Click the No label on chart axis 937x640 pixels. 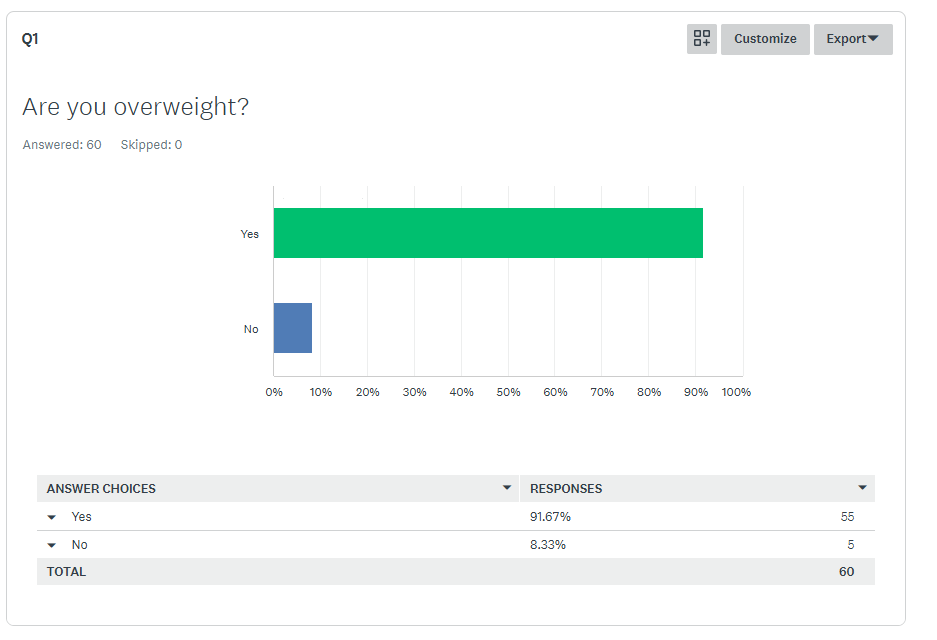click(x=251, y=329)
